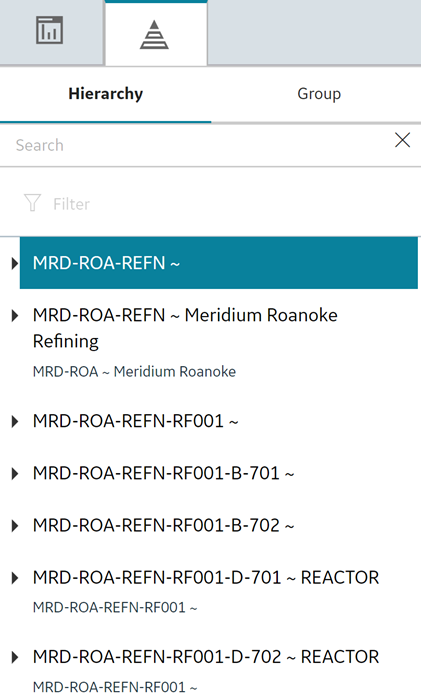Expand Meridium Roanoke Refining node arrow

click(x=15, y=316)
